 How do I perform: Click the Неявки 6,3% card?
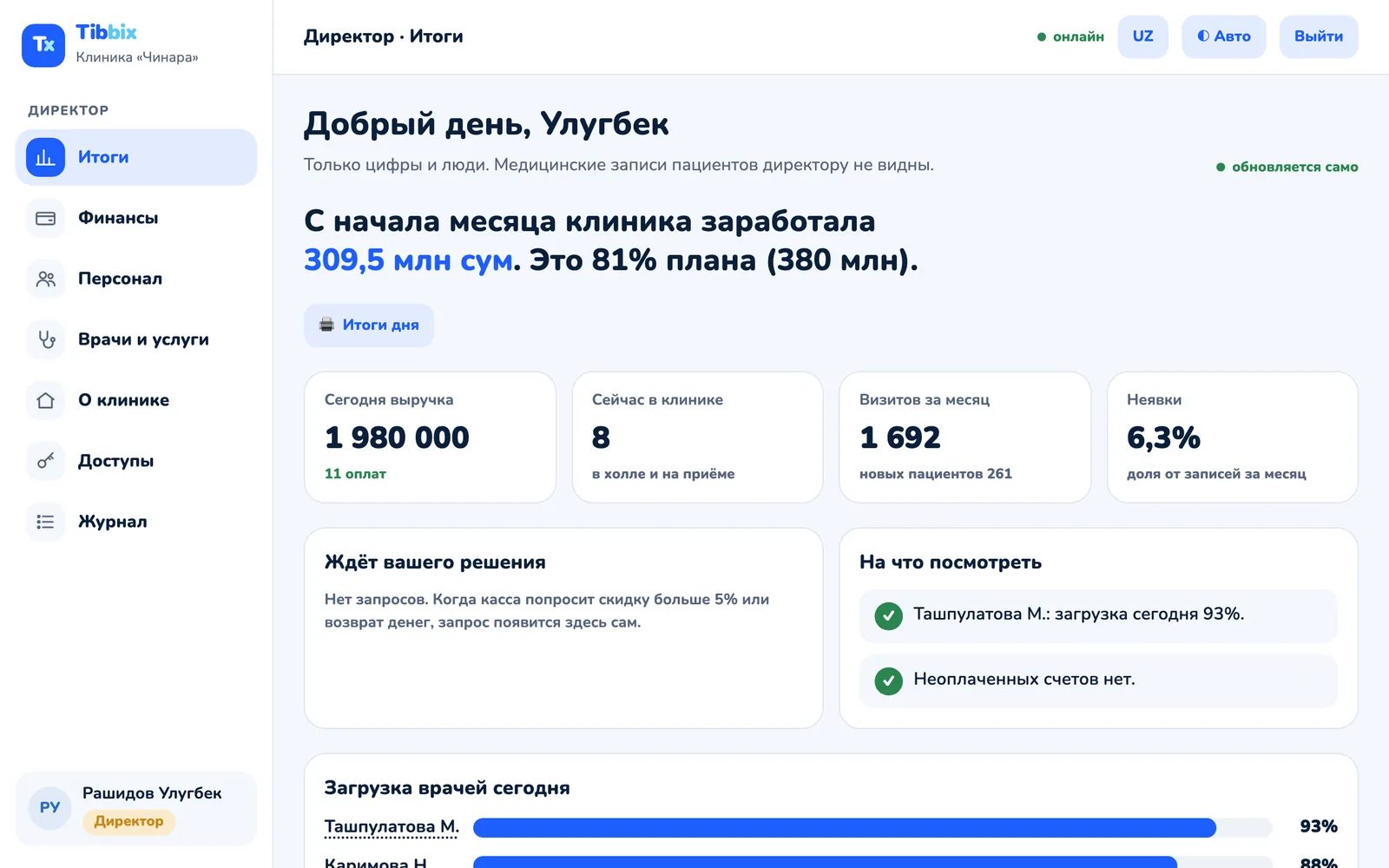(1233, 437)
